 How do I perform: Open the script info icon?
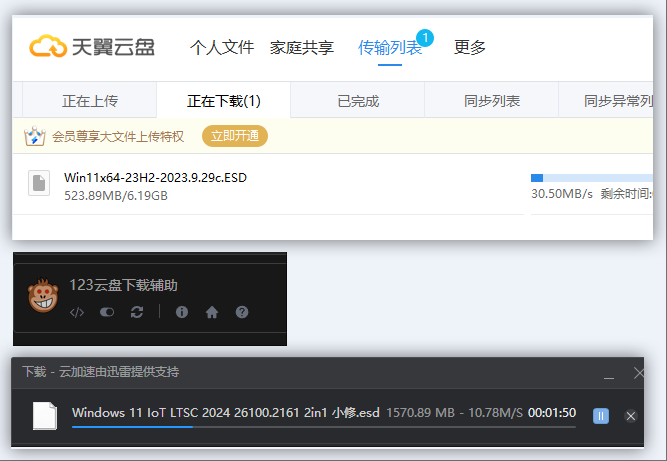click(x=182, y=312)
